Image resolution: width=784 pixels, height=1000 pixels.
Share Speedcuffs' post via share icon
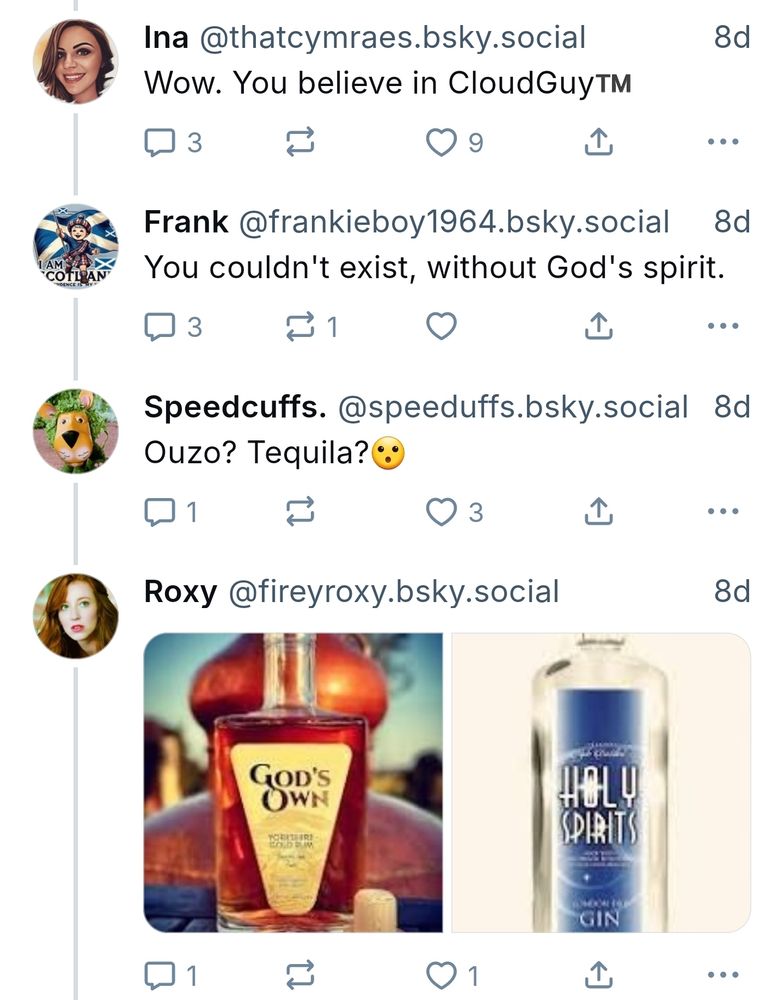597,512
